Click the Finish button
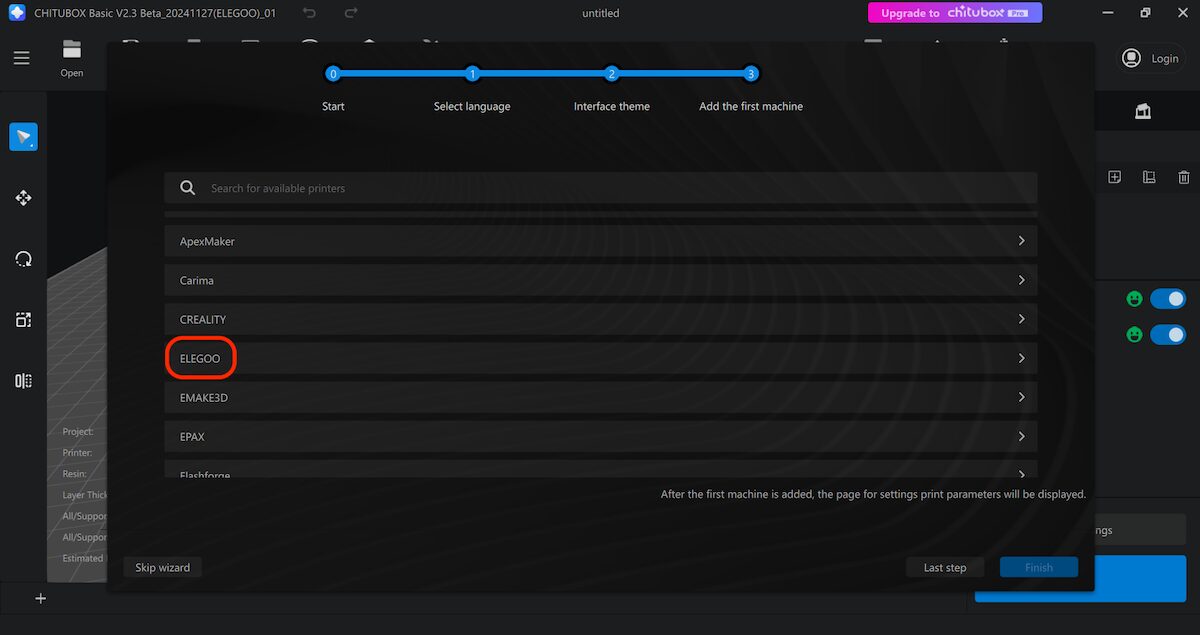Image resolution: width=1200 pixels, height=635 pixels. pyautogui.click(x=1039, y=567)
